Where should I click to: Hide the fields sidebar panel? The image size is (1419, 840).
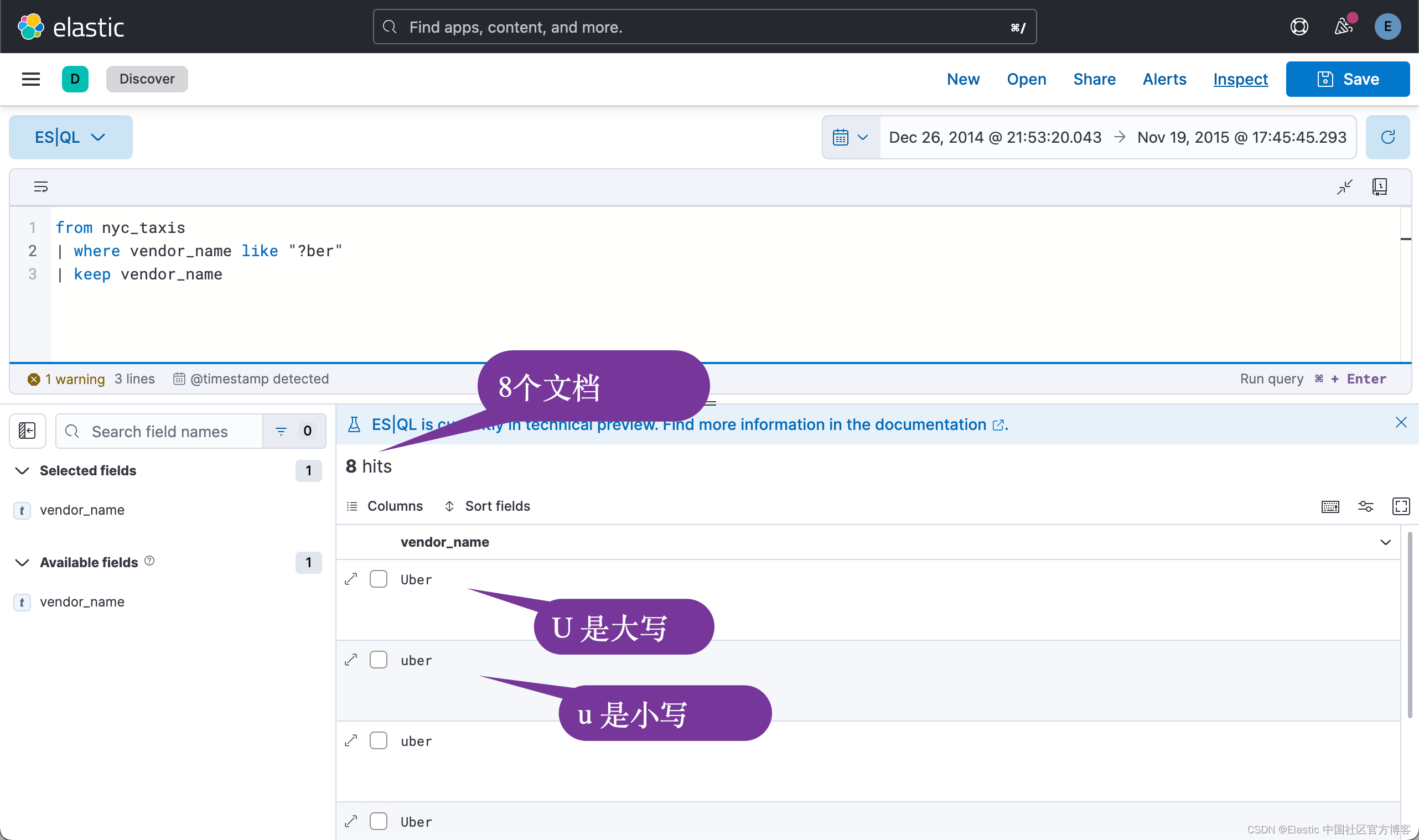point(27,431)
